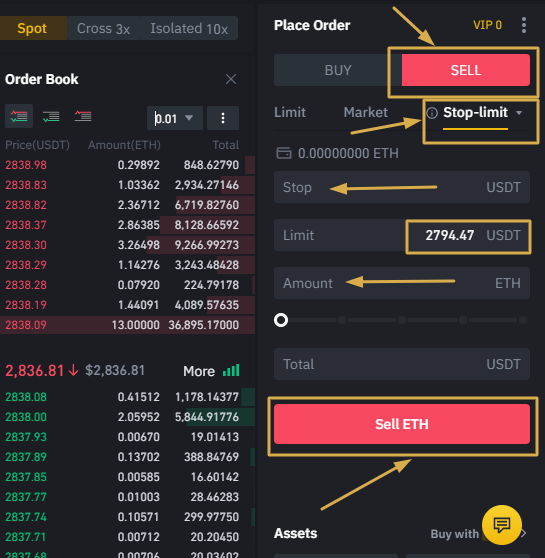The width and height of the screenshot is (545, 558).
Task: Click More next to last price
Action: (199, 371)
